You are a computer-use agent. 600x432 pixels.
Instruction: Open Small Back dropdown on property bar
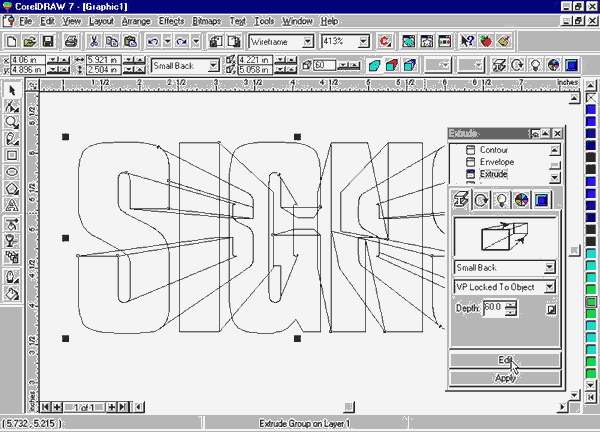(214, 66)
